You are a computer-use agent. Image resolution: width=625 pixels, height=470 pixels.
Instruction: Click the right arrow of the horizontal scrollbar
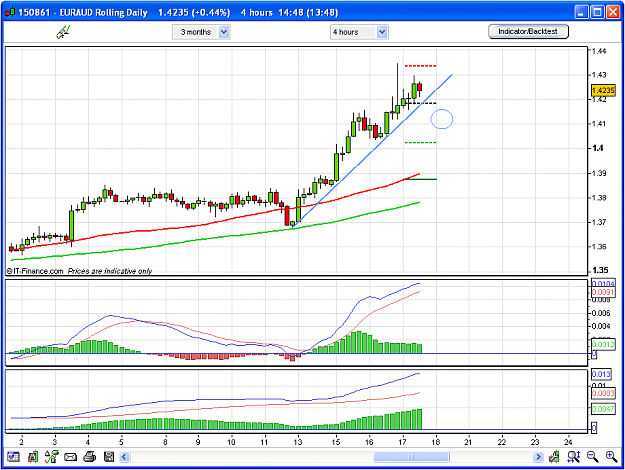click(539, 457)
